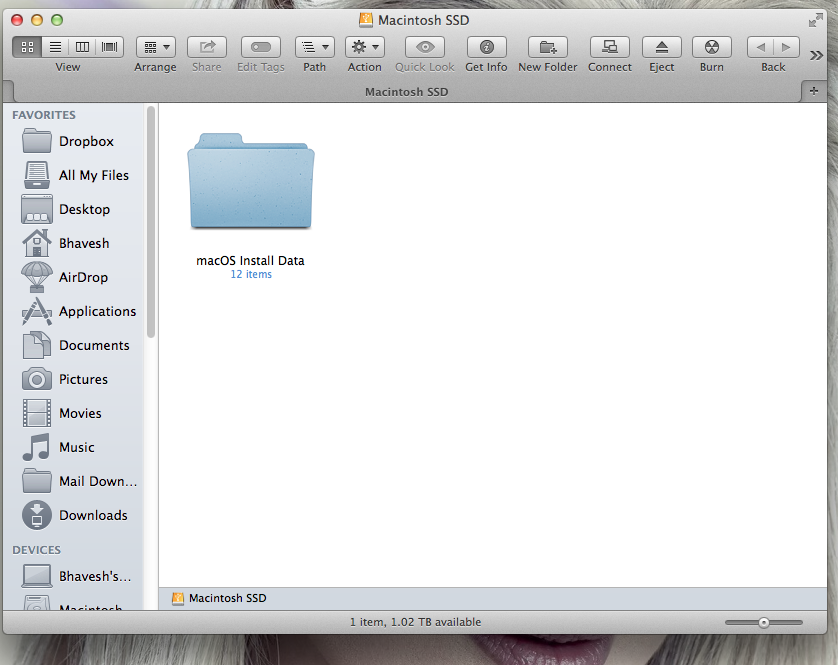Image resolution: width=838 pixels, height=665 pixels.
Task: Click the Eject toolbar icon
Action: coord(662,47)
